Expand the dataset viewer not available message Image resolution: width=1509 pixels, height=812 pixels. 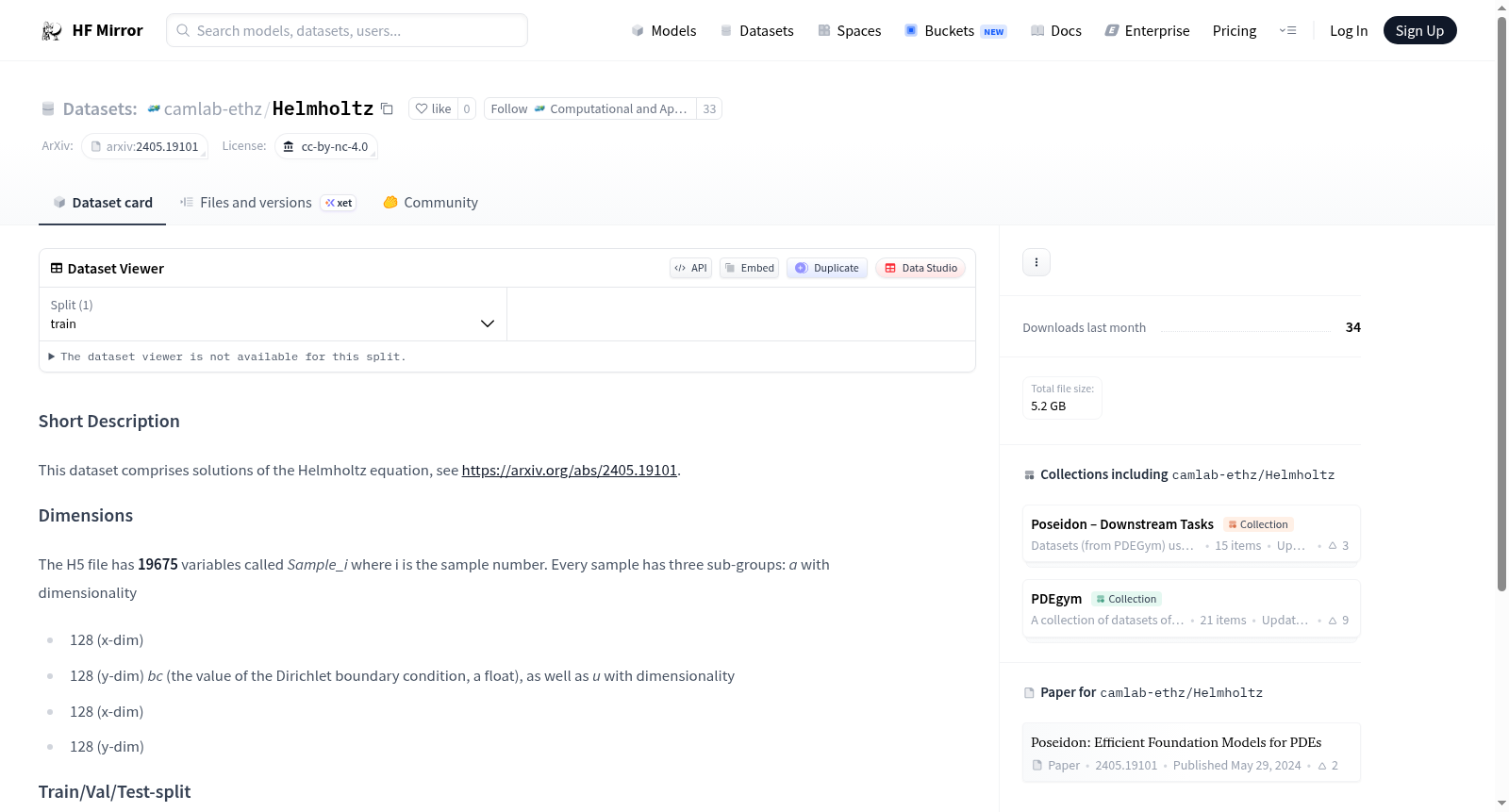point(227,356)
